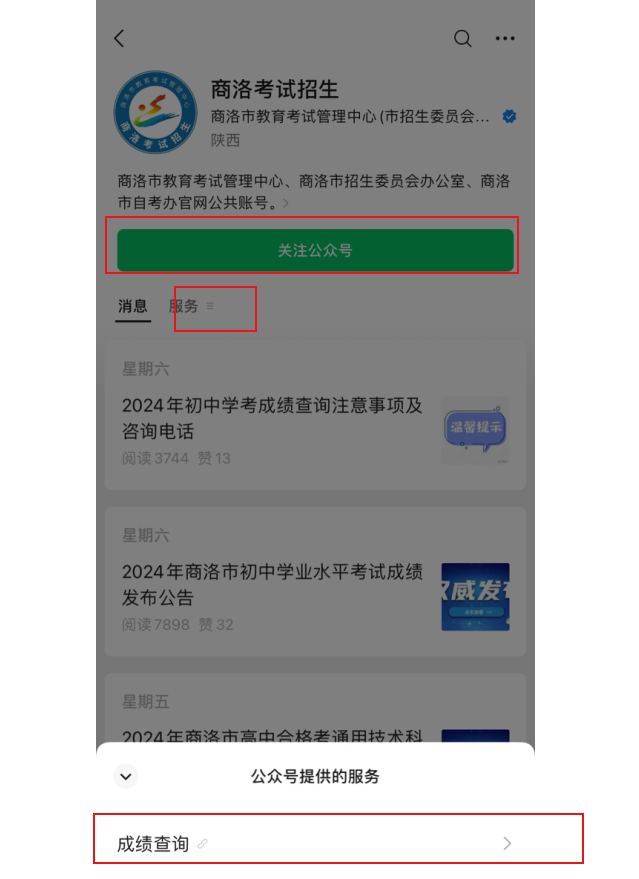Click the list icon beside 服务 tab

[210, 306]
